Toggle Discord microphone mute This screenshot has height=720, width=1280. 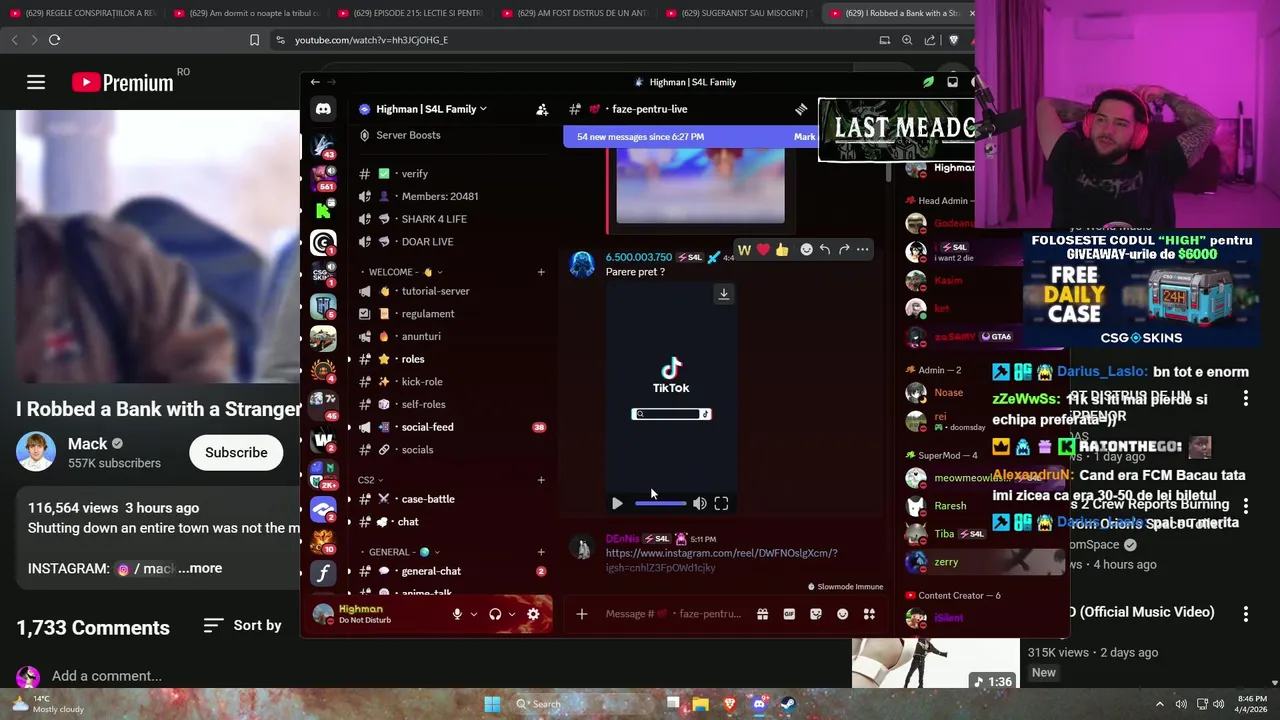tap(457, 614)
